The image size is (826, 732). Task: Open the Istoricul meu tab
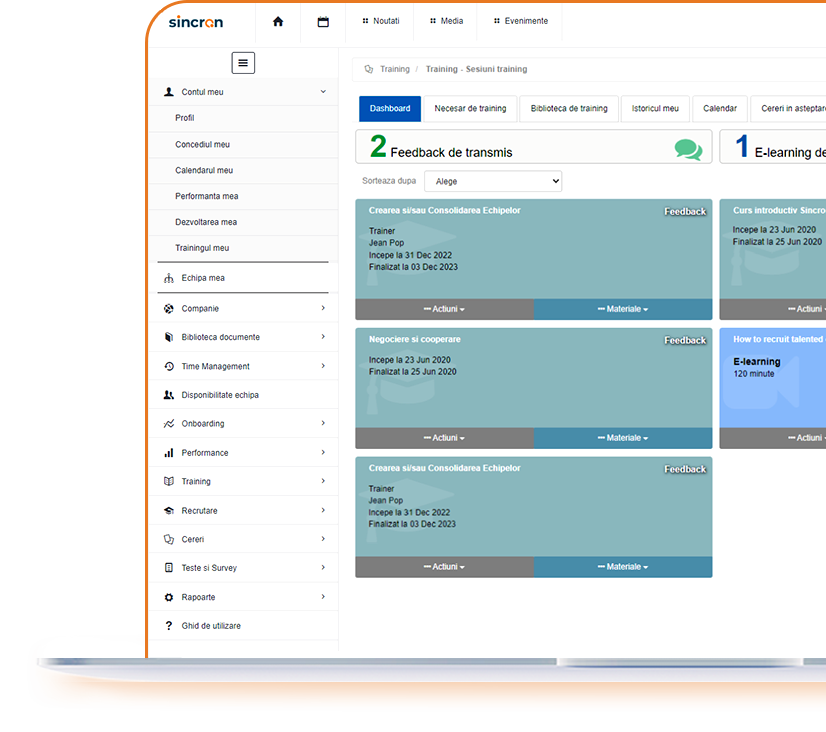pos(655,108)
